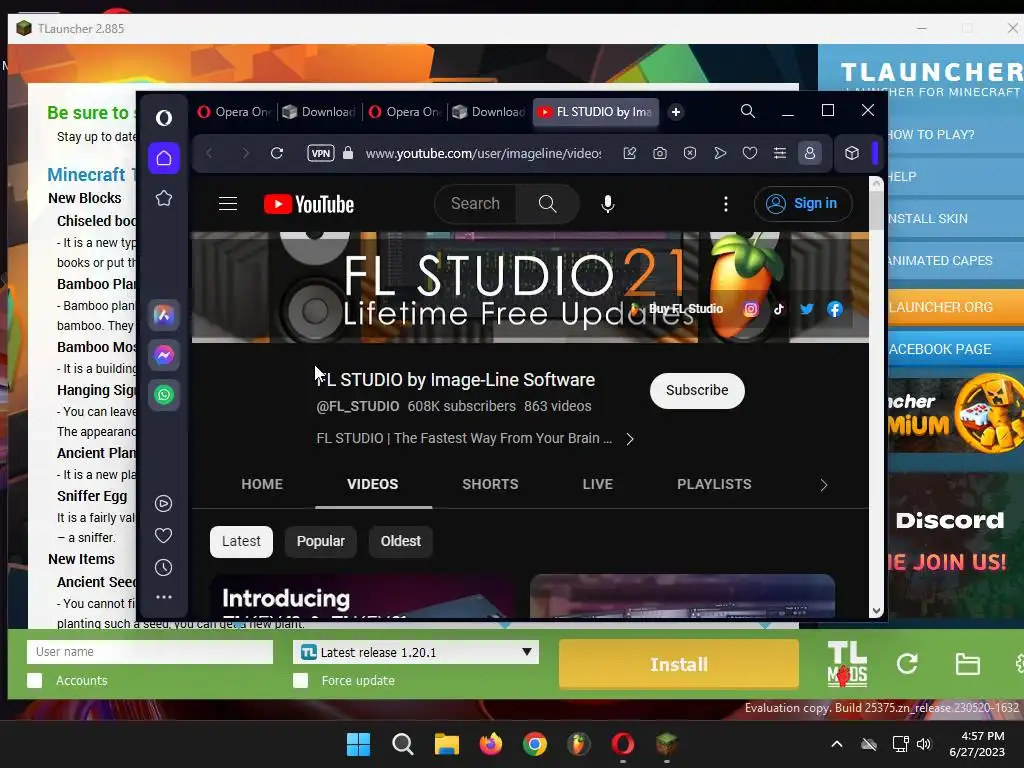This screenshot has height=768, width=1024.
Task: Reload the YouTube page
Action: click(x=277, y=153)
